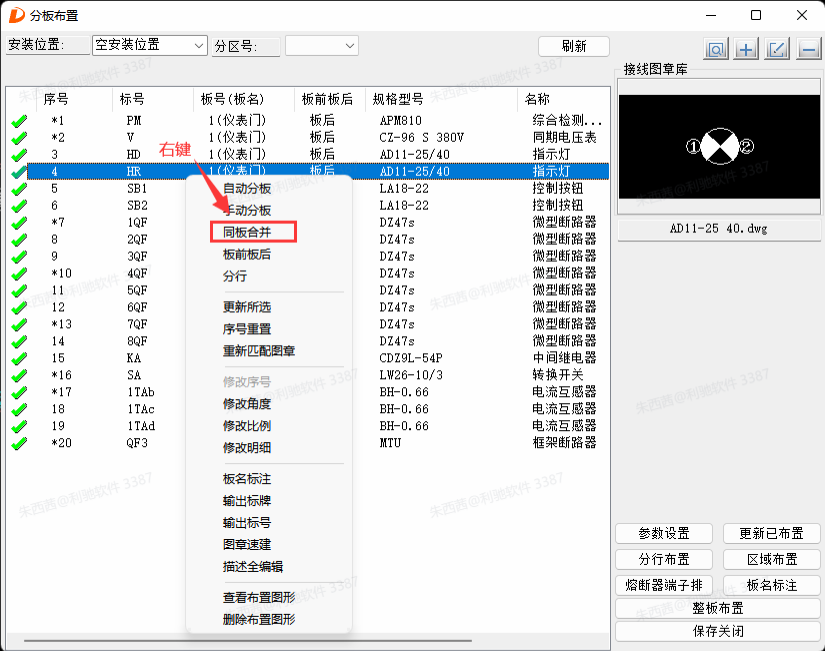Click 重新匹配图章 menu item
Screen dimensions: 825x651
pos(259,350)
